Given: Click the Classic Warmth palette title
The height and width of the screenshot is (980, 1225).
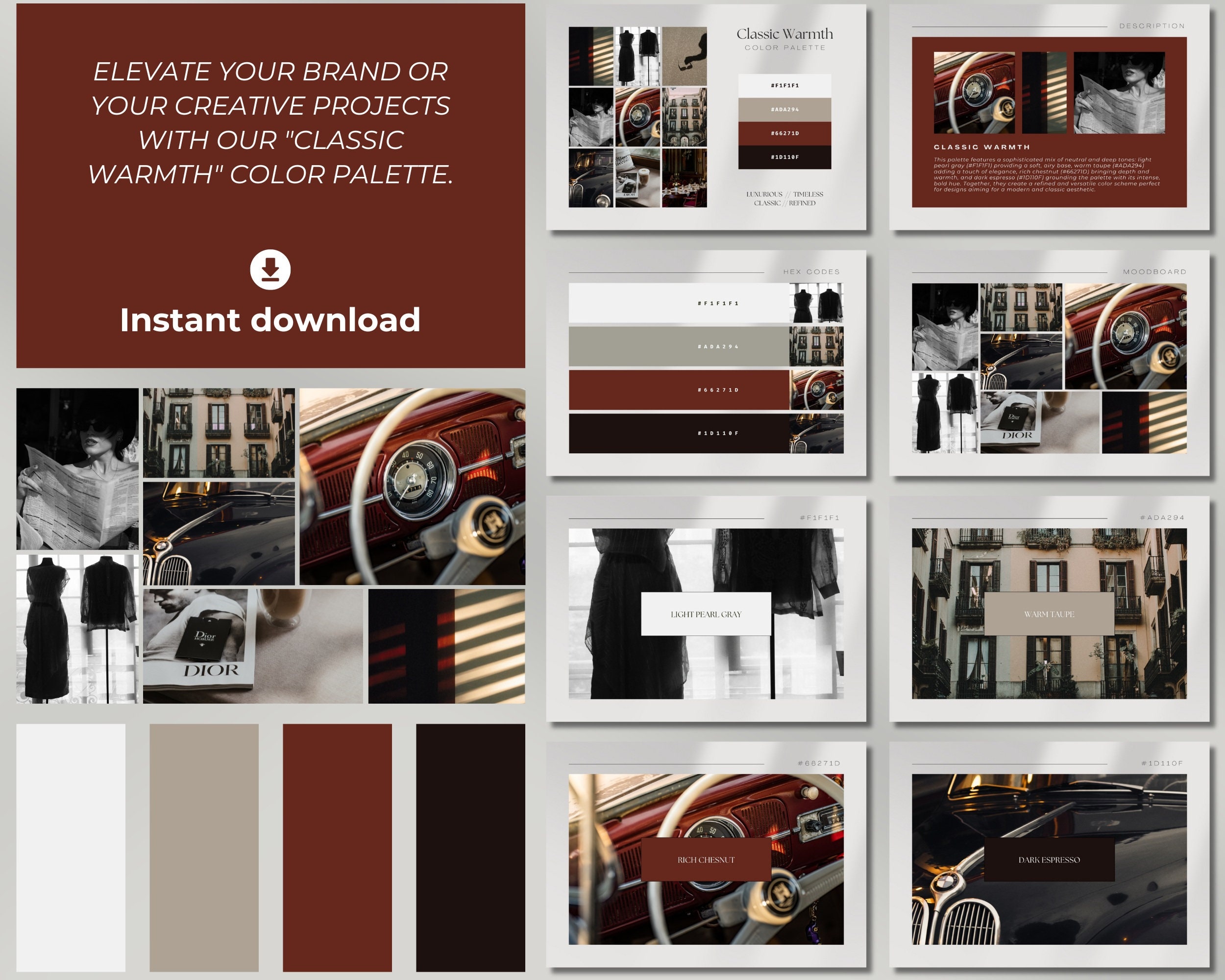Looking at the screenshot, I should pos(784,34).
